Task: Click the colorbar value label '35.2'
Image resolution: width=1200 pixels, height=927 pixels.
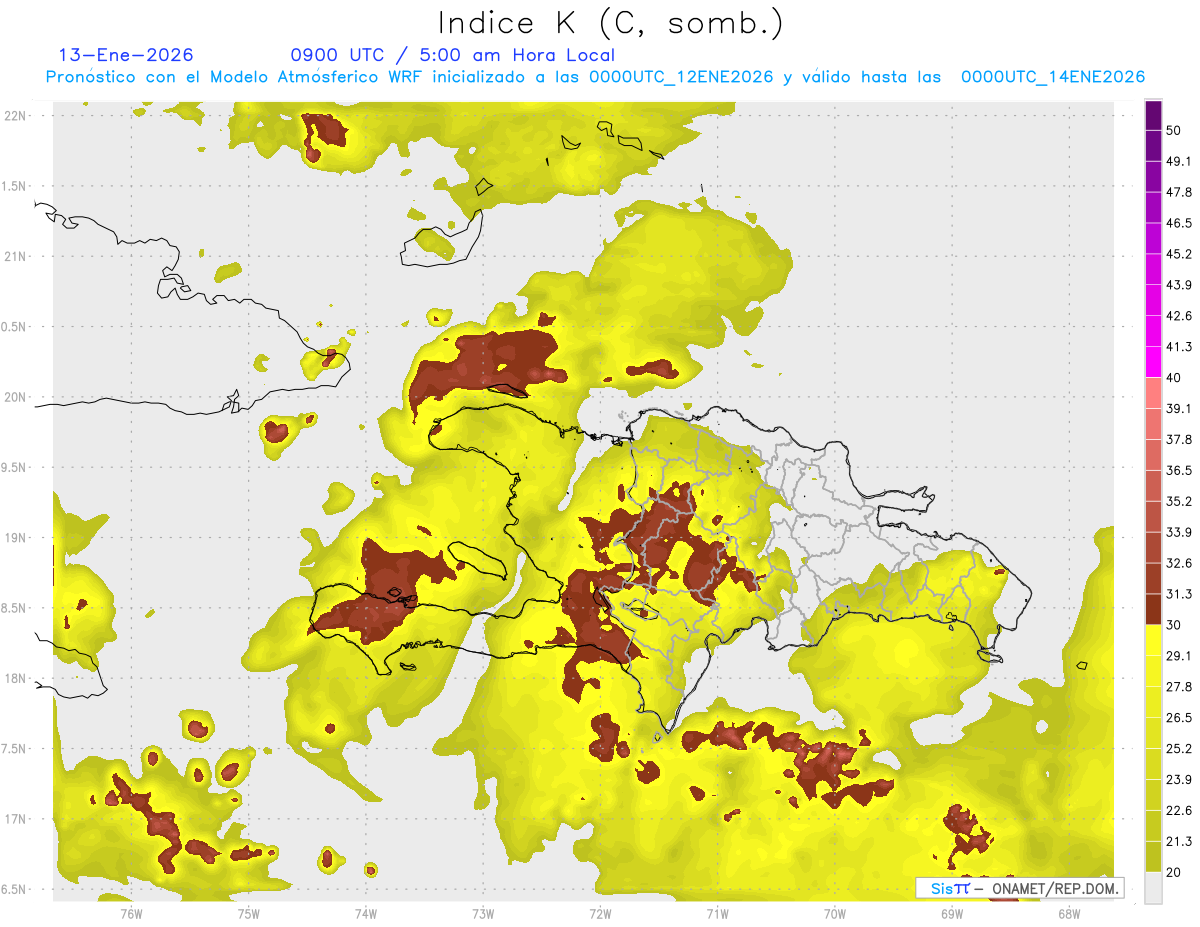Action: (x=1179, y=501)
